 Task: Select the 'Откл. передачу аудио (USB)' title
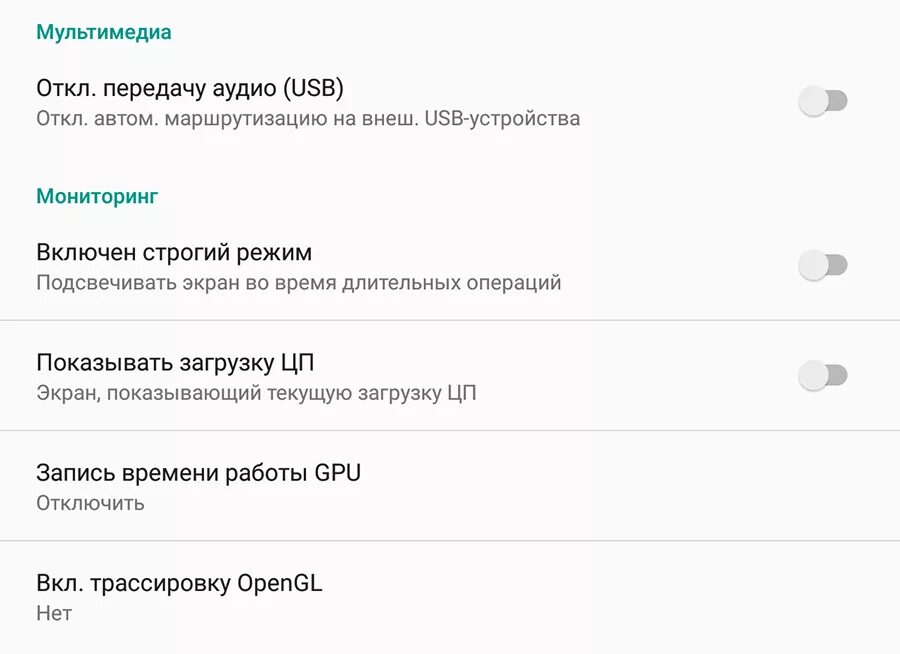tap(190, 89)
